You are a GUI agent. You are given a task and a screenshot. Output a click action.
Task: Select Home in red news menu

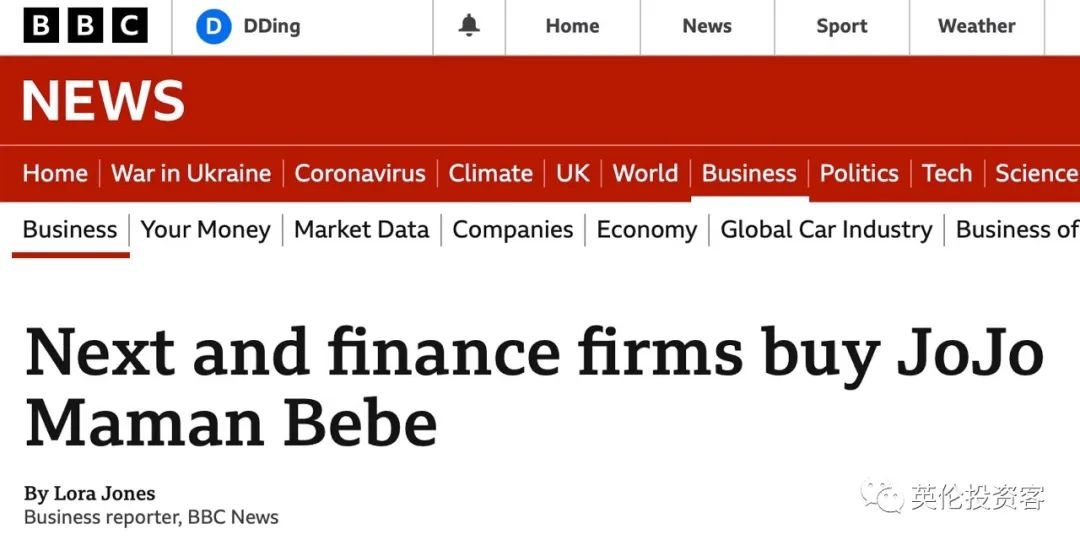tap(55, 173)
